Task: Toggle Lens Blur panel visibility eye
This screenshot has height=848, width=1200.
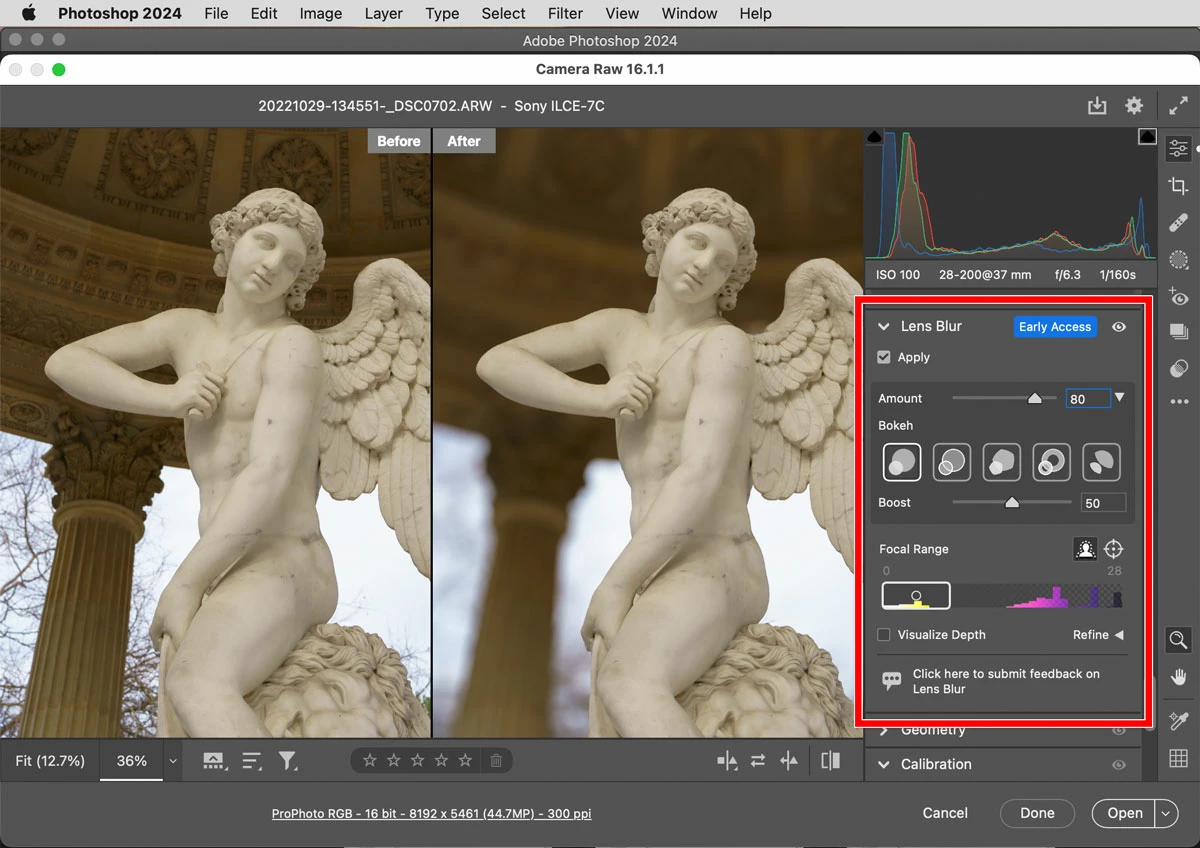Action: 1119,327
